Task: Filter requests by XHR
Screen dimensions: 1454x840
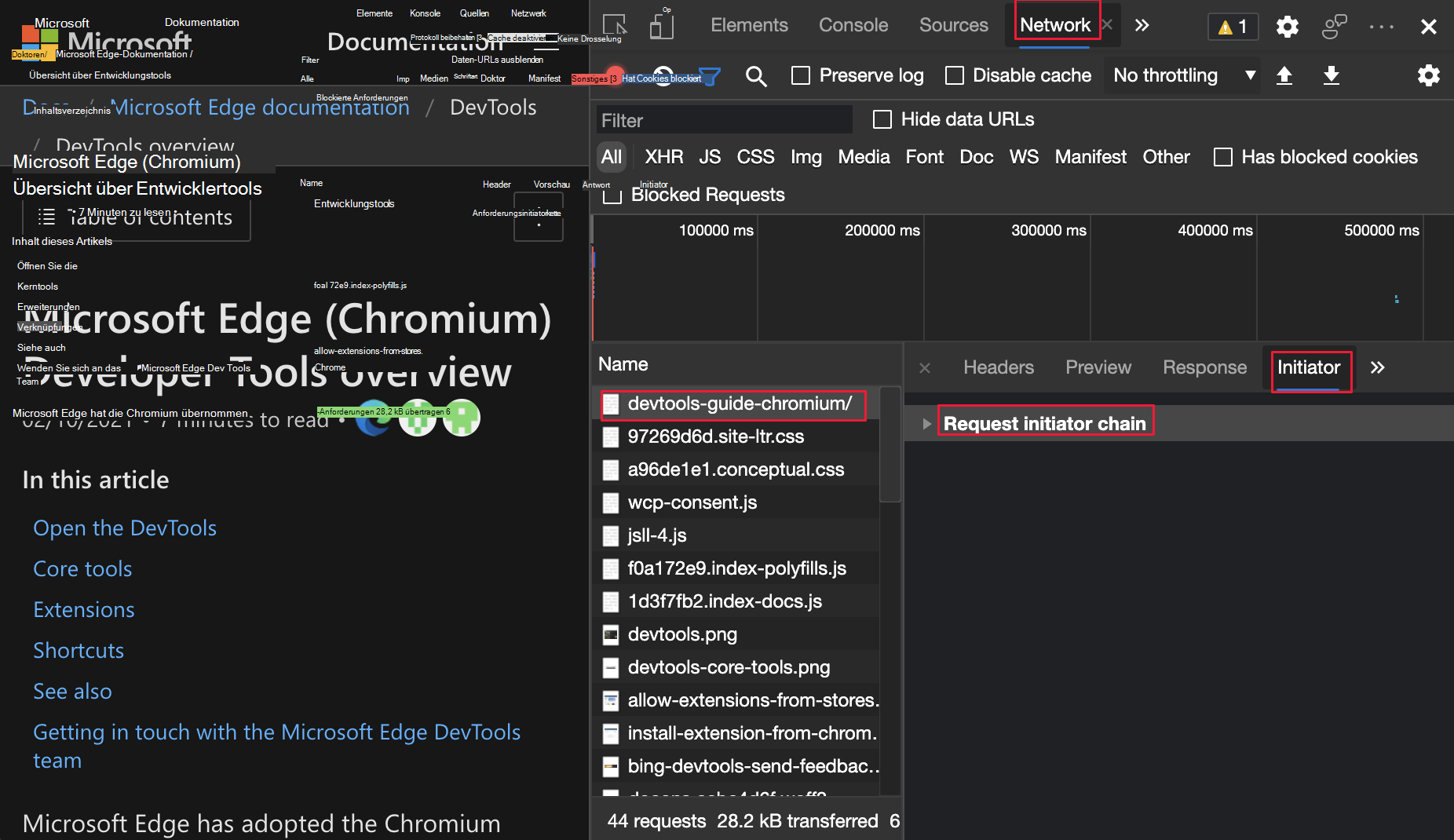Action: (x=664, y=157)
